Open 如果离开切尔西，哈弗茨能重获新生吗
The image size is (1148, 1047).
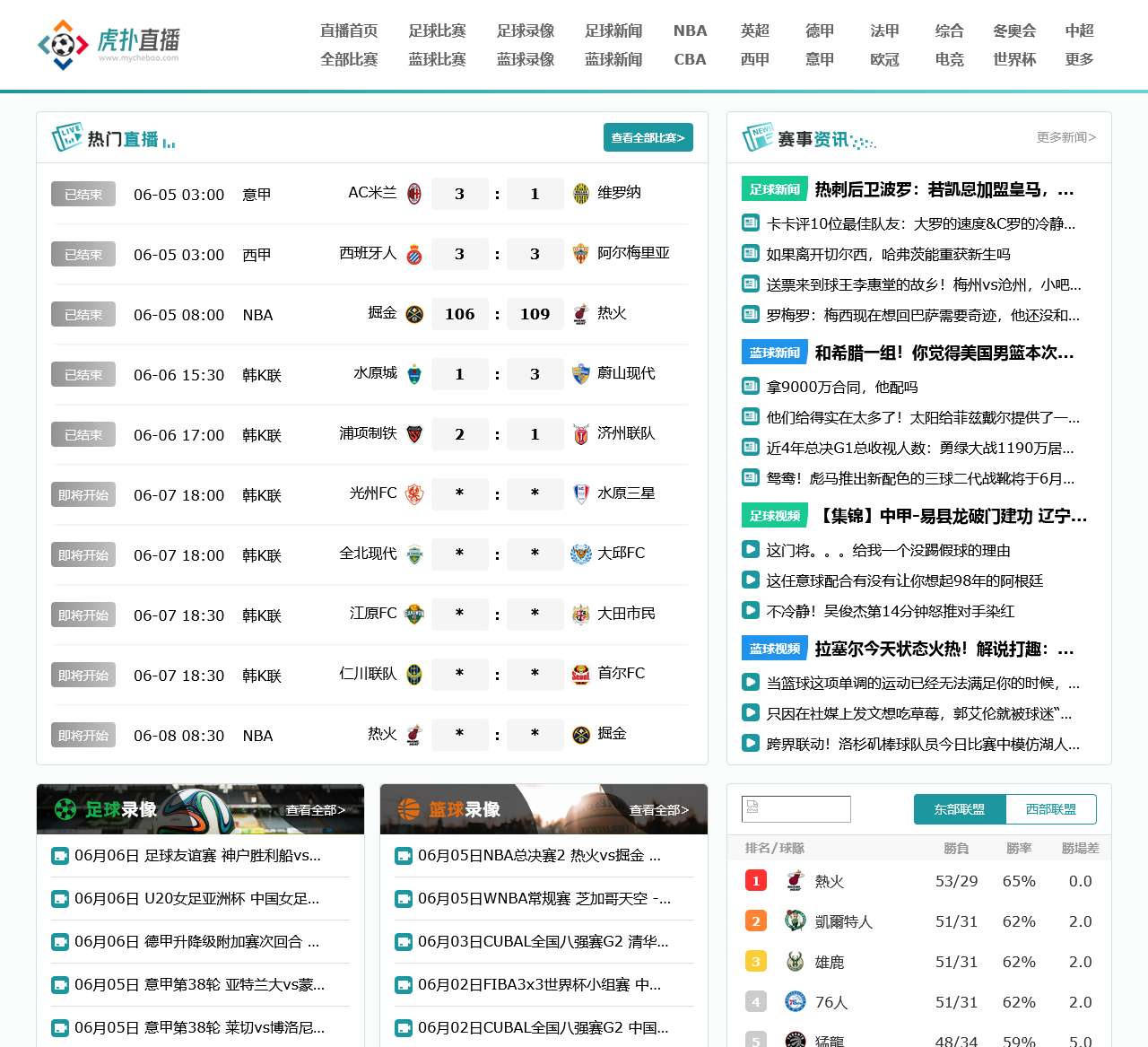point(888,254)
